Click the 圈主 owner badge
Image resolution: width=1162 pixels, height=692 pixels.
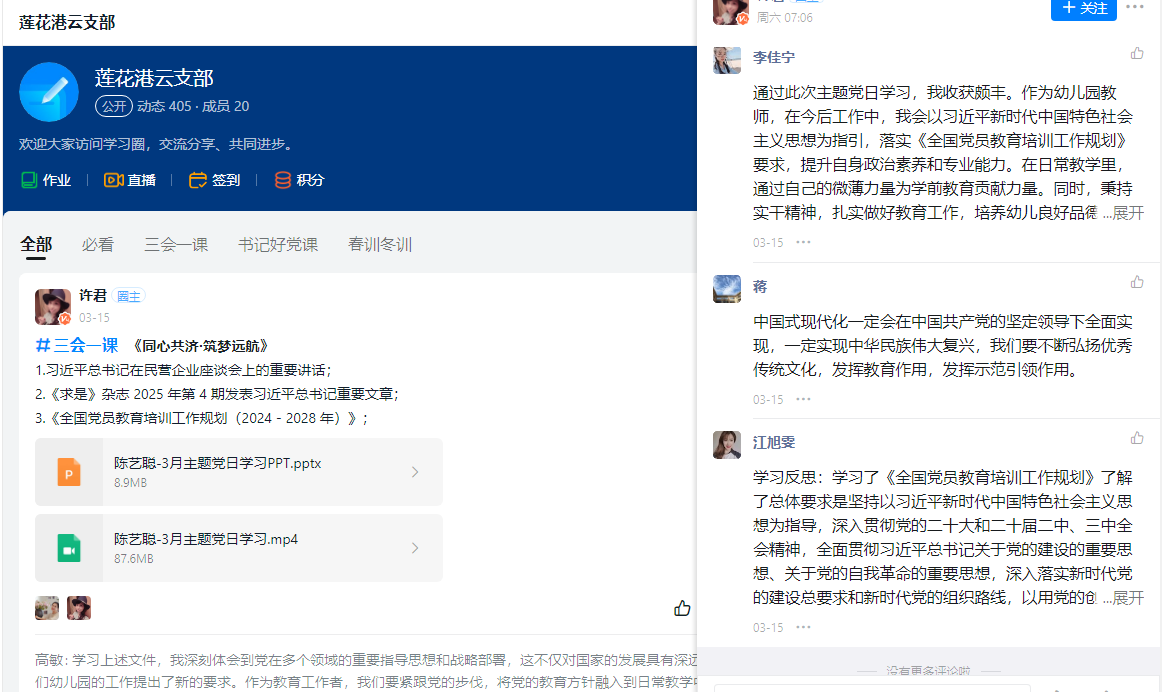pos(129,296)
